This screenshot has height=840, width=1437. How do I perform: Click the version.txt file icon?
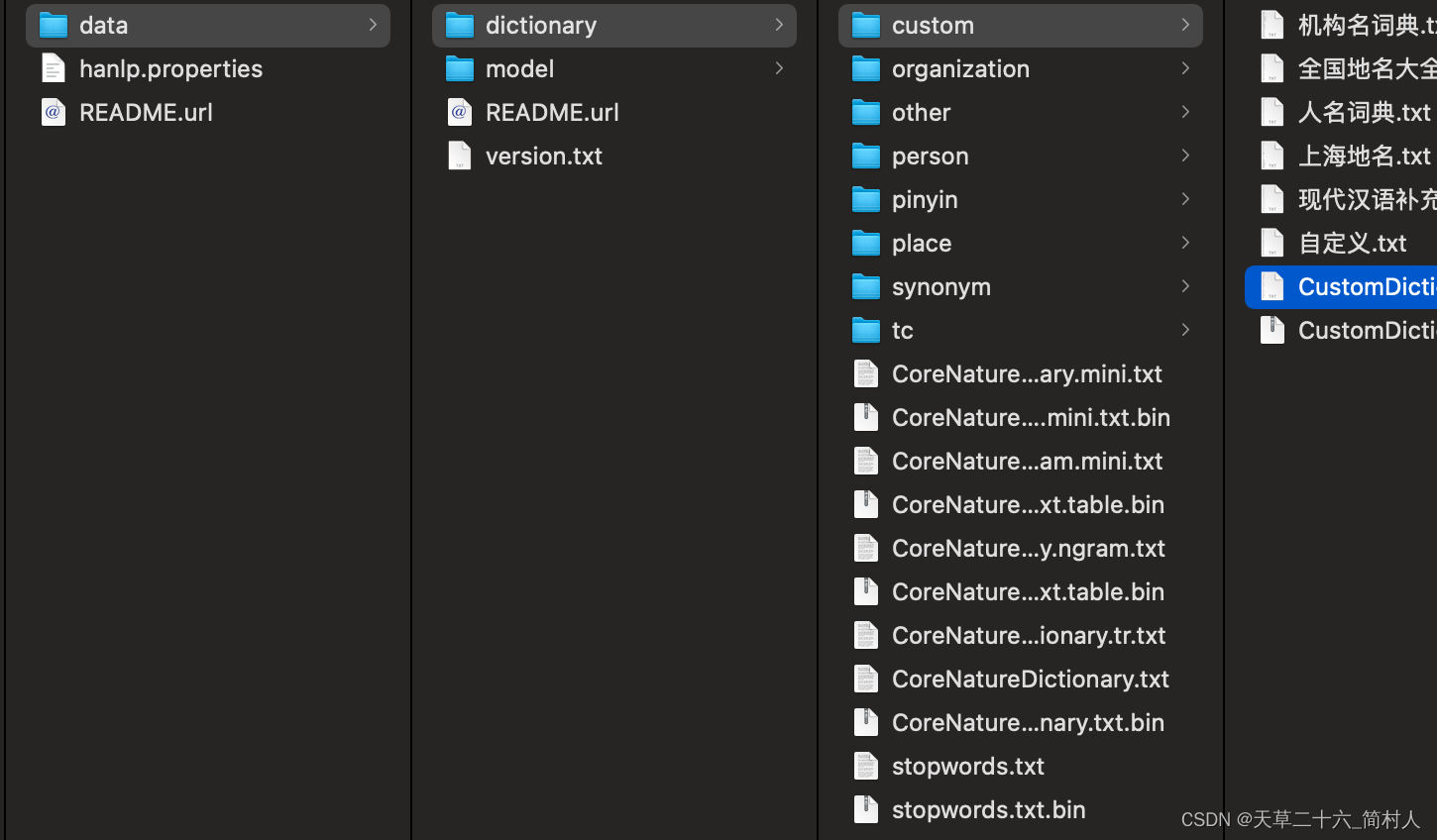coord(459,156)
